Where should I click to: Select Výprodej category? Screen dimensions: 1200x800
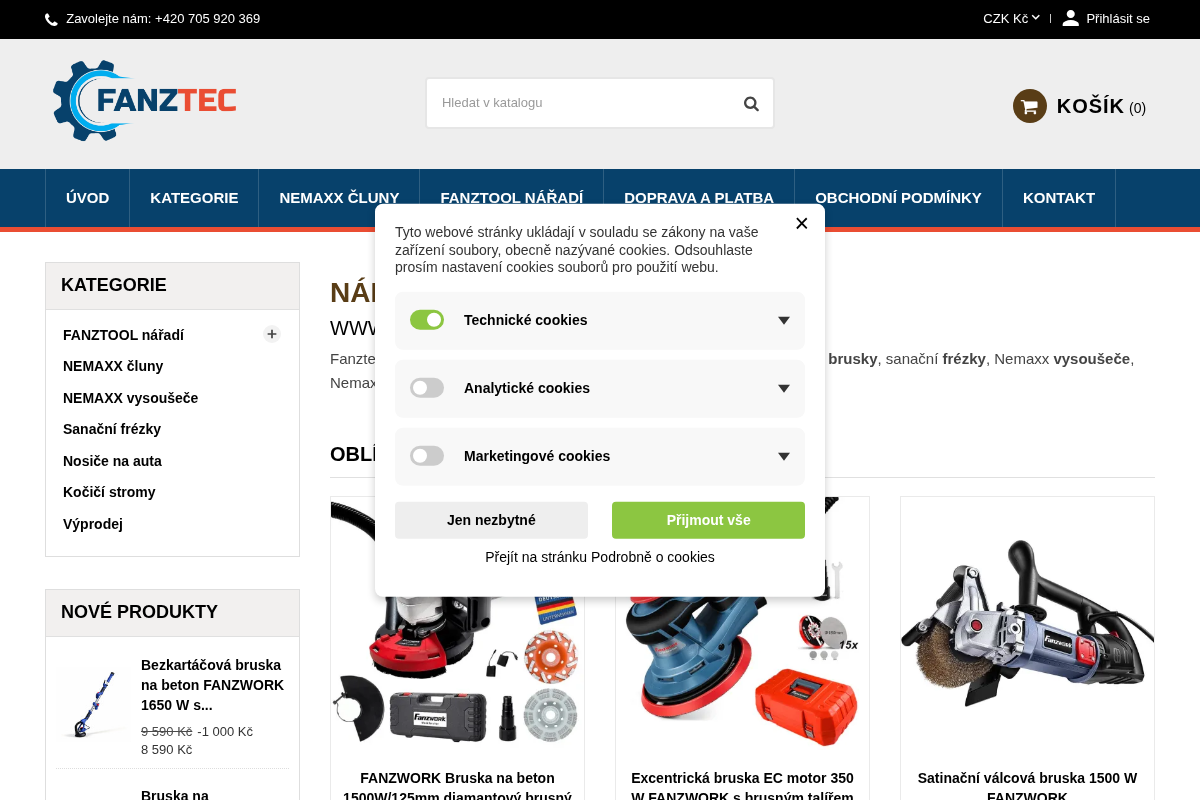tap(93, 524)
